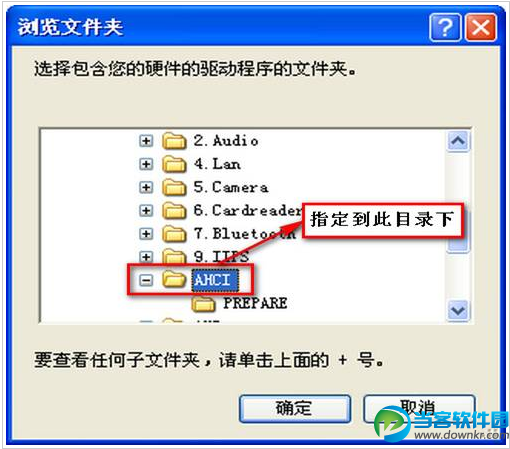Expand the 6. Cardreader tree node

pyautogui.click(x=146, y=211)
